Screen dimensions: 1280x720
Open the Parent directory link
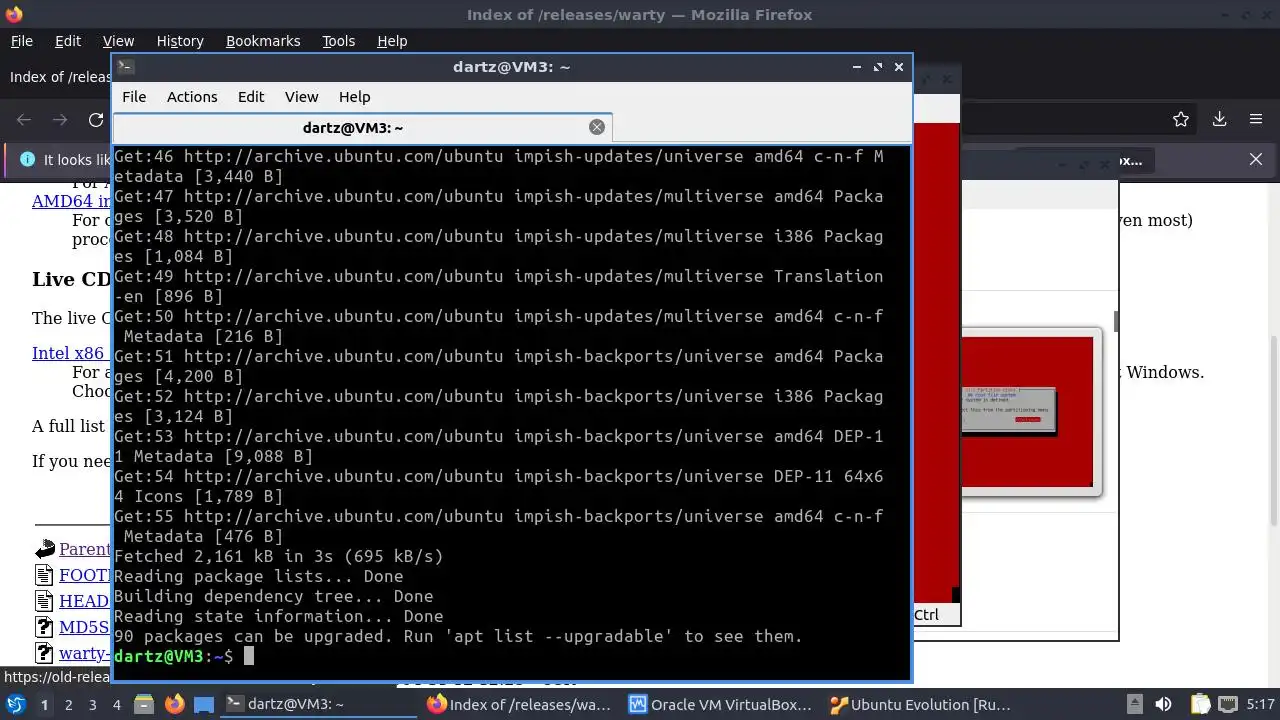coord(85,549)
